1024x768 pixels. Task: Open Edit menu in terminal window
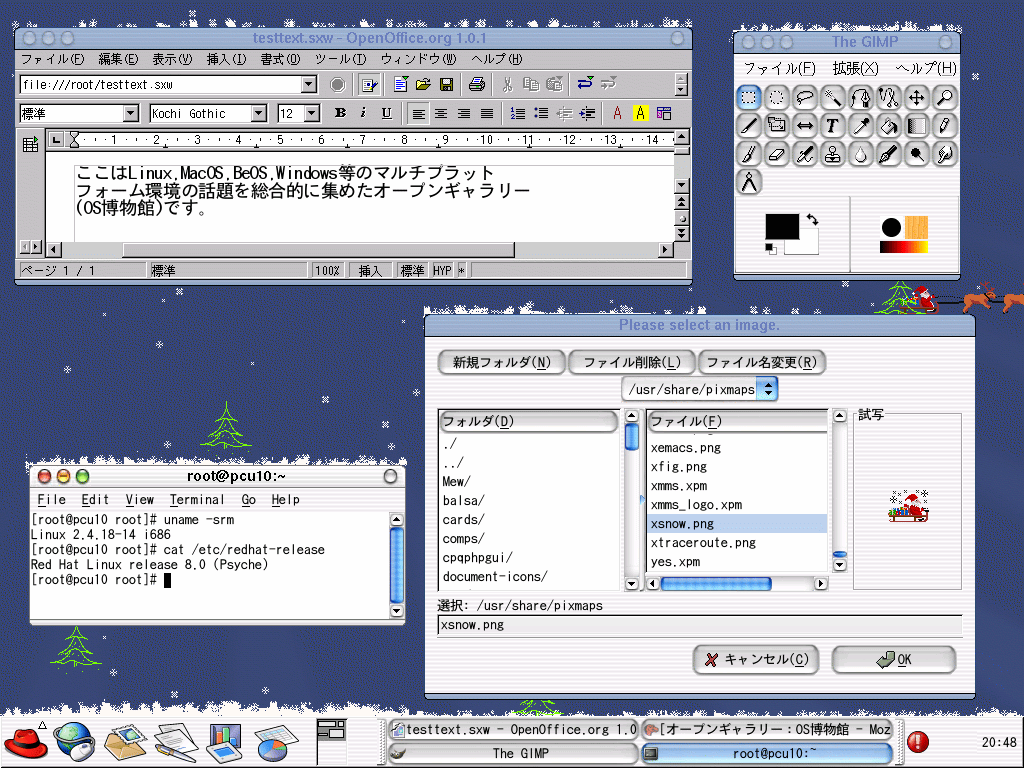coord(95,500)
